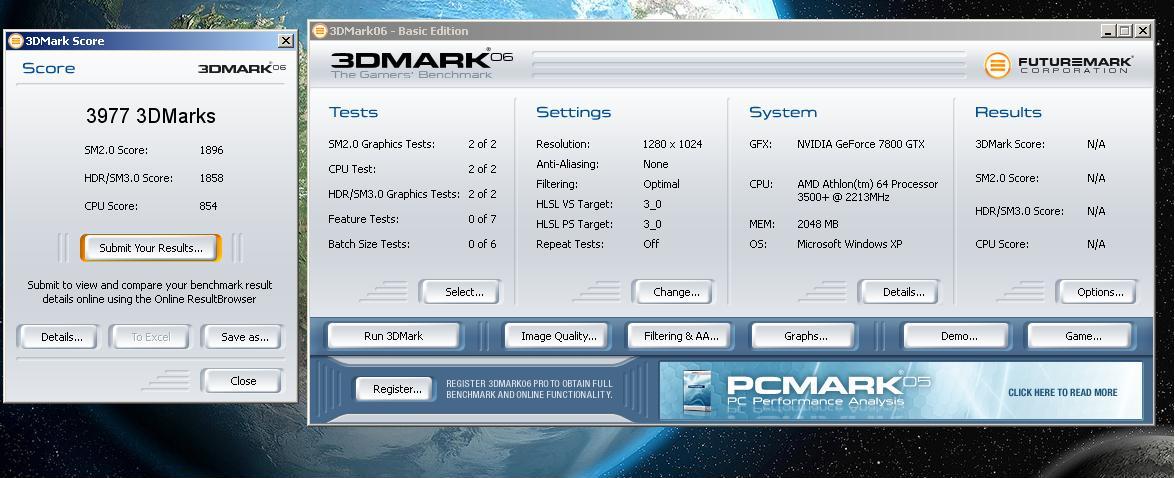Open the Filtering & AA... tool
The height and width of the screenshot is (478, 1175).
pyautogui.click(x=681, y=336)
